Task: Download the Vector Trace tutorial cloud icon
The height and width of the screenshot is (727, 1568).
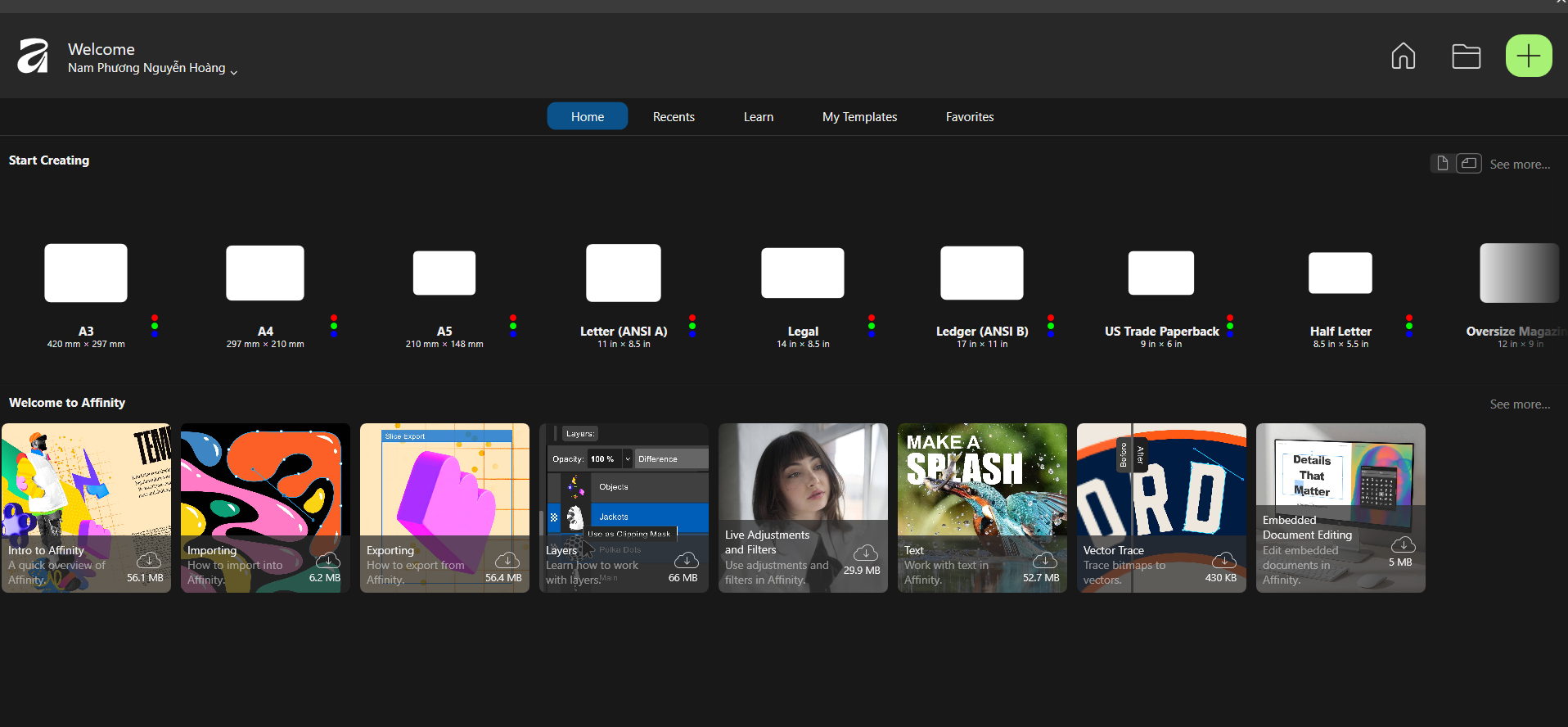Action: tap(1223, 560)
